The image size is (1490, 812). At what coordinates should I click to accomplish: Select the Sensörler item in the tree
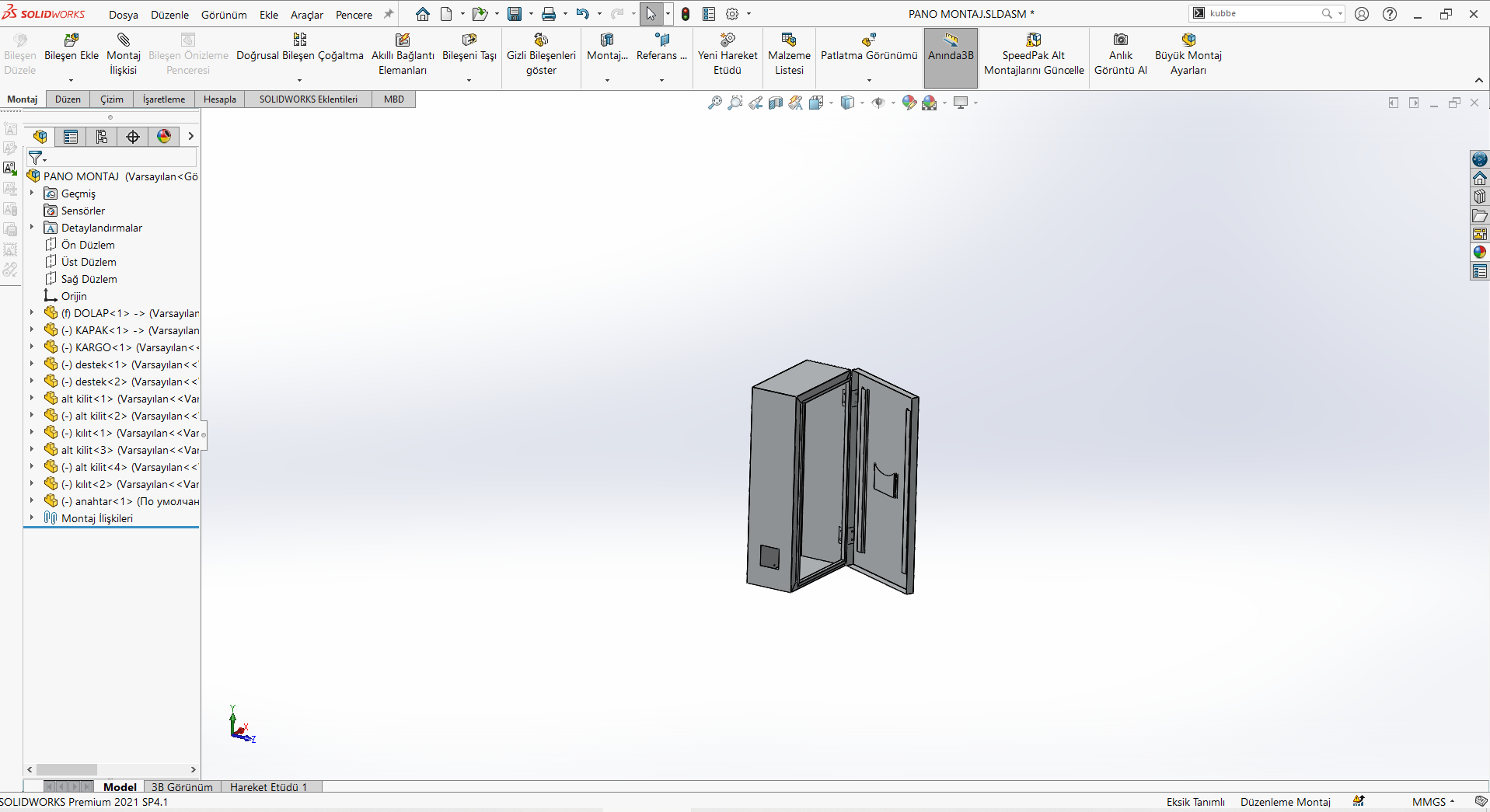pyautogui.click(x=83, y=211)
